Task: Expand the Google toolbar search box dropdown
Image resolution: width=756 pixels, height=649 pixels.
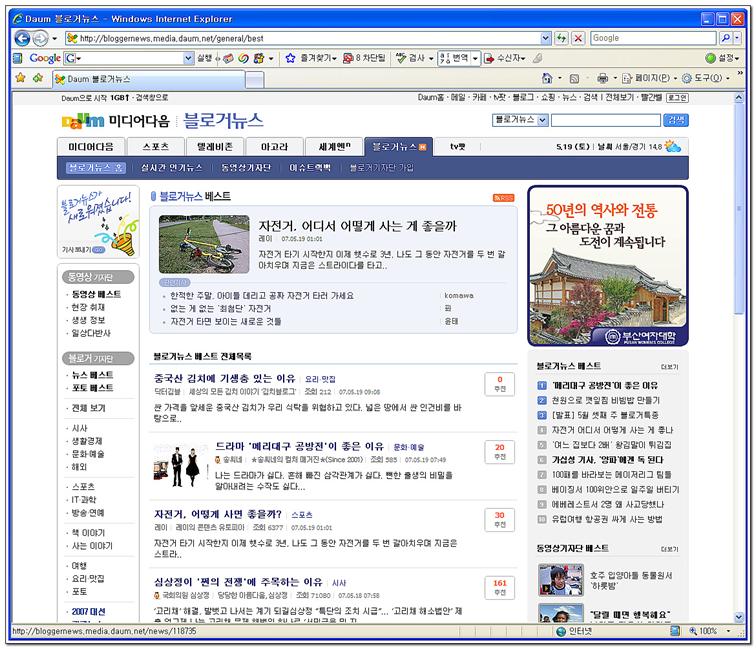Action: 189,58
